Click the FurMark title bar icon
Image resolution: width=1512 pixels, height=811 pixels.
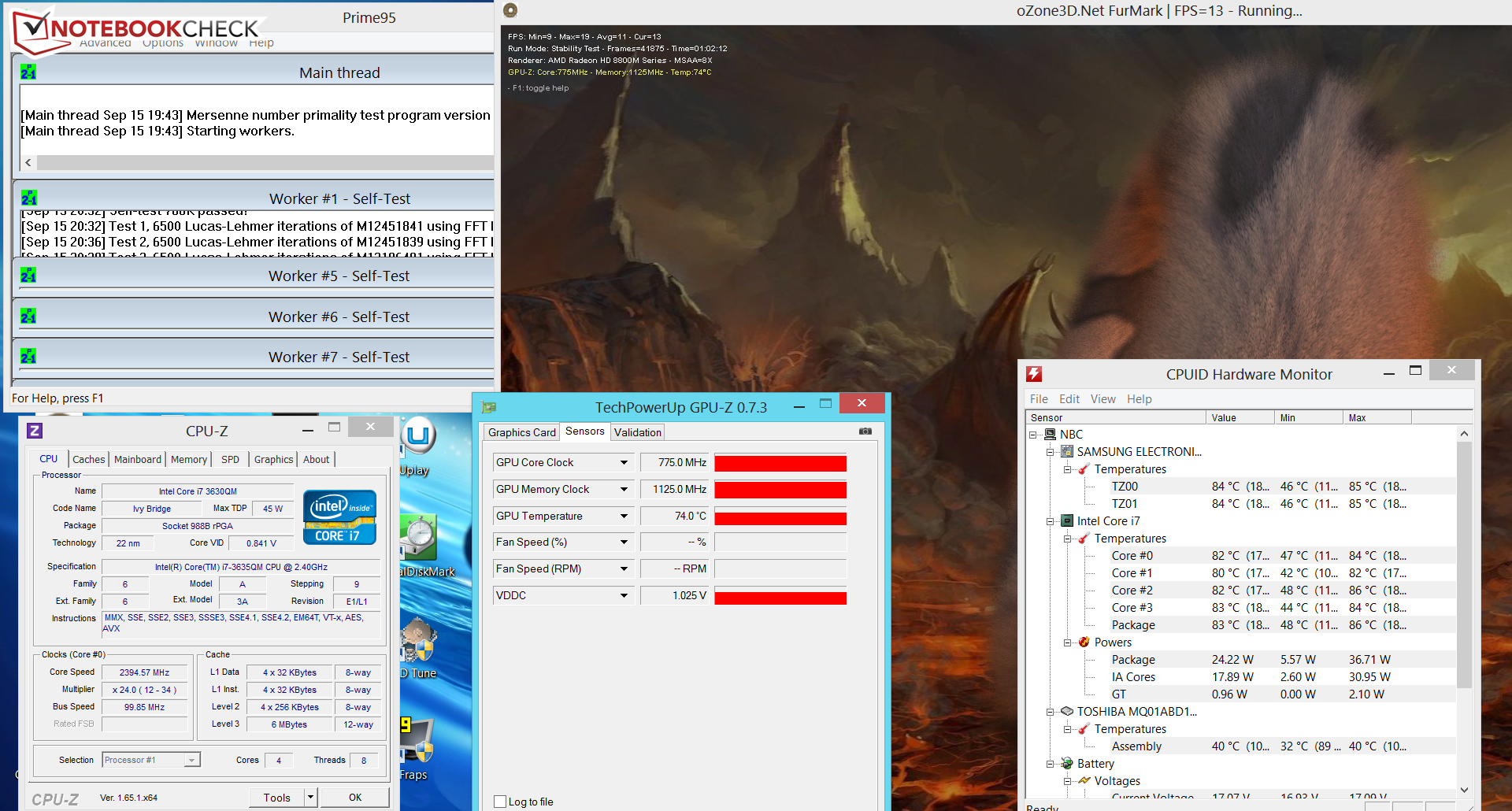[510, 10]
